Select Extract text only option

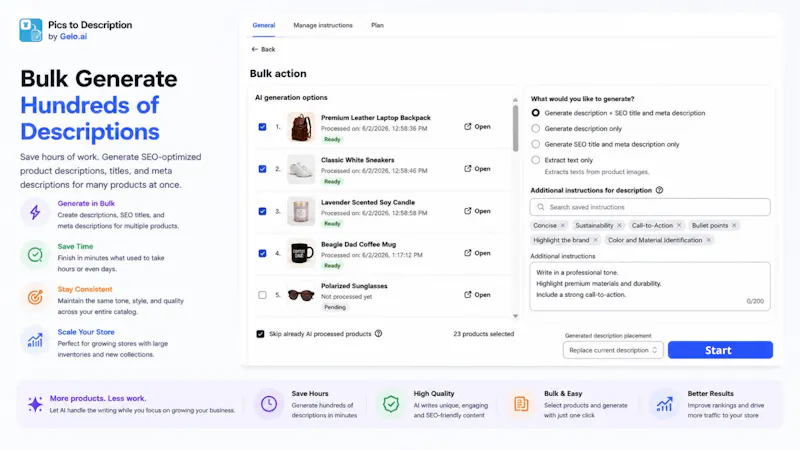[535, 160]
